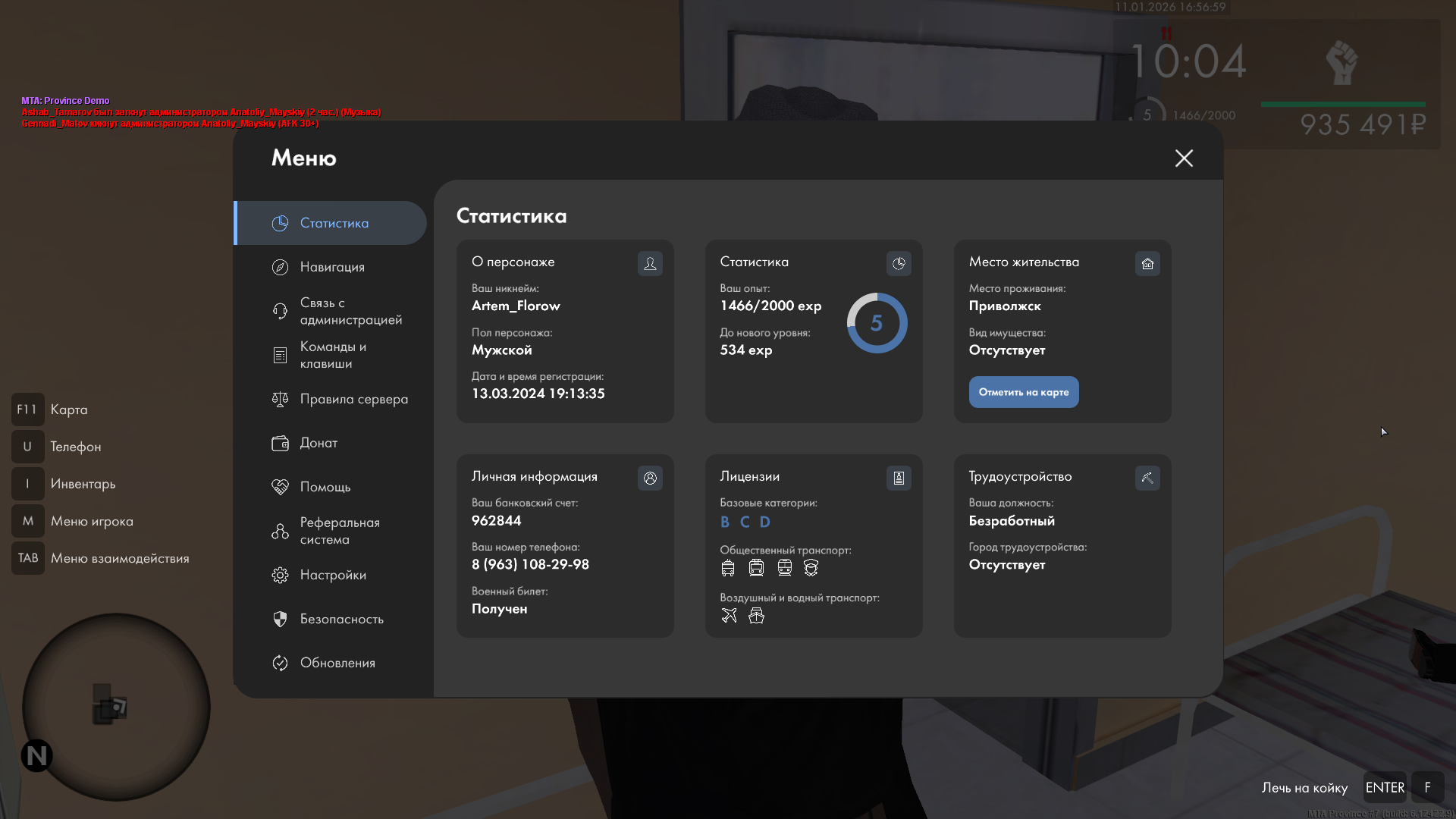1456x819 pixels.
Task: Click the level 5 circular progress ring
Action: coord(877,323)
